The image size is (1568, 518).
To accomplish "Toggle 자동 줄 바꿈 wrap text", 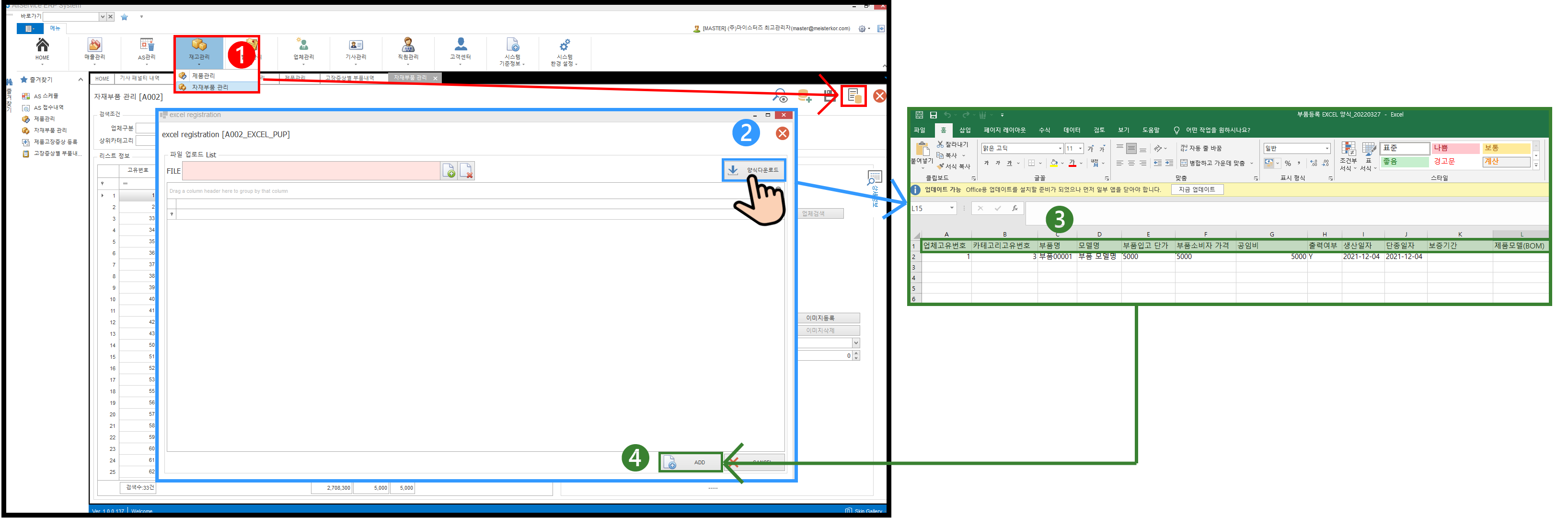I will [1201, 149].
